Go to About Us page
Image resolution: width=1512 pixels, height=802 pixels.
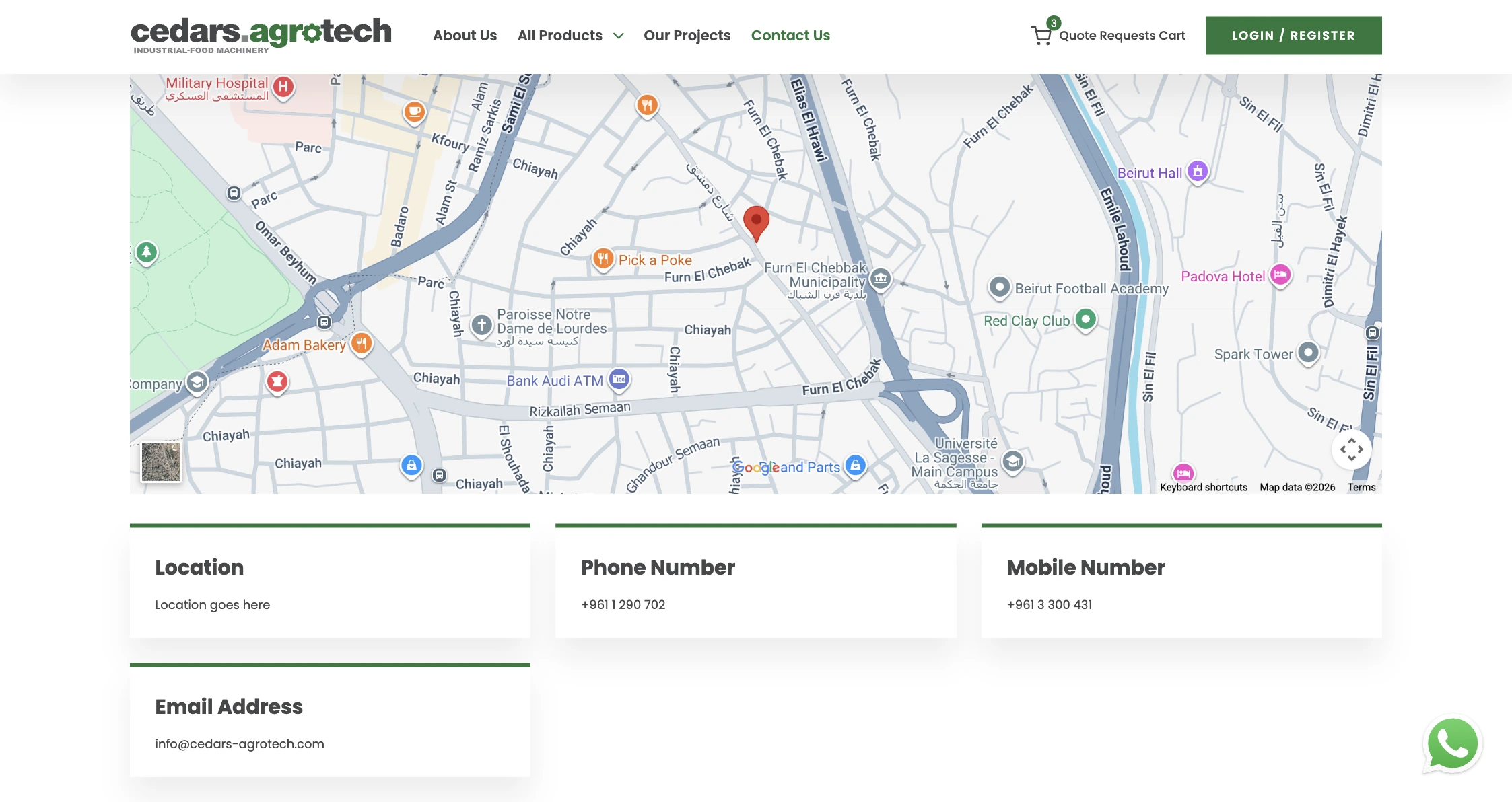pyautogui.click(x=465, y=36)
